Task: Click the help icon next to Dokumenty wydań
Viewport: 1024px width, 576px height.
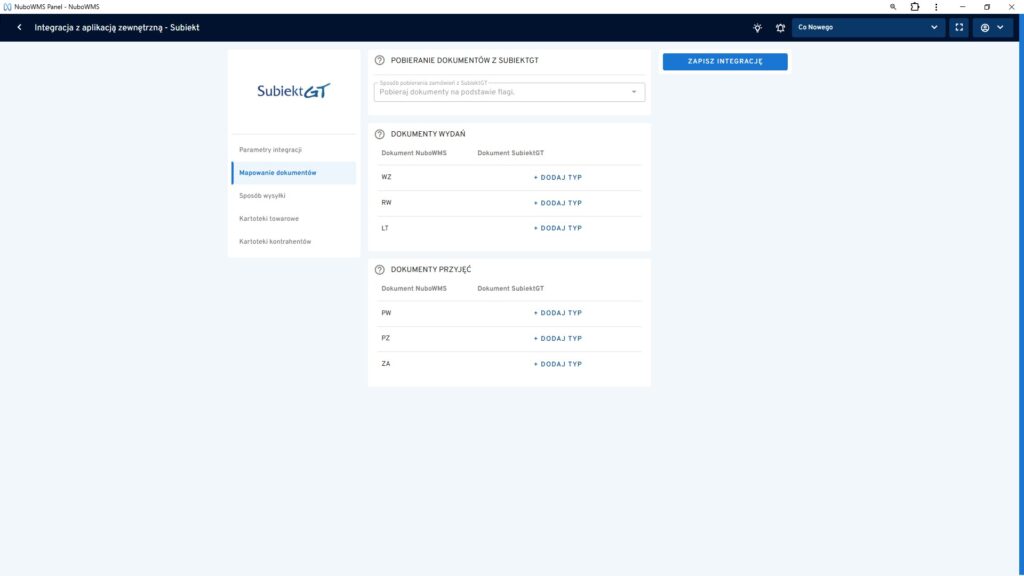Action: pyautogui.click(x=380, y=134)
